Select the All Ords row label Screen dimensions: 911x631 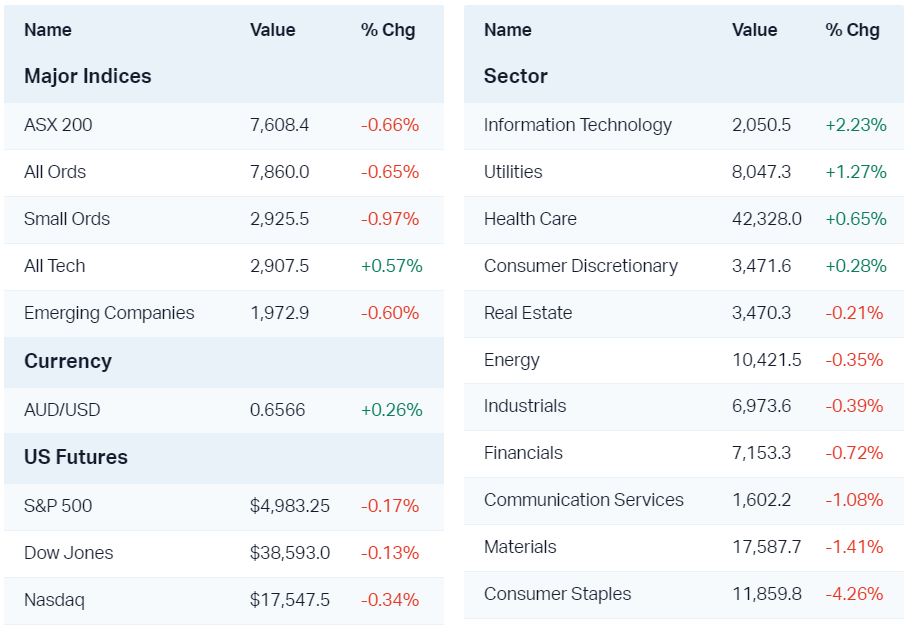pos(55,172)
